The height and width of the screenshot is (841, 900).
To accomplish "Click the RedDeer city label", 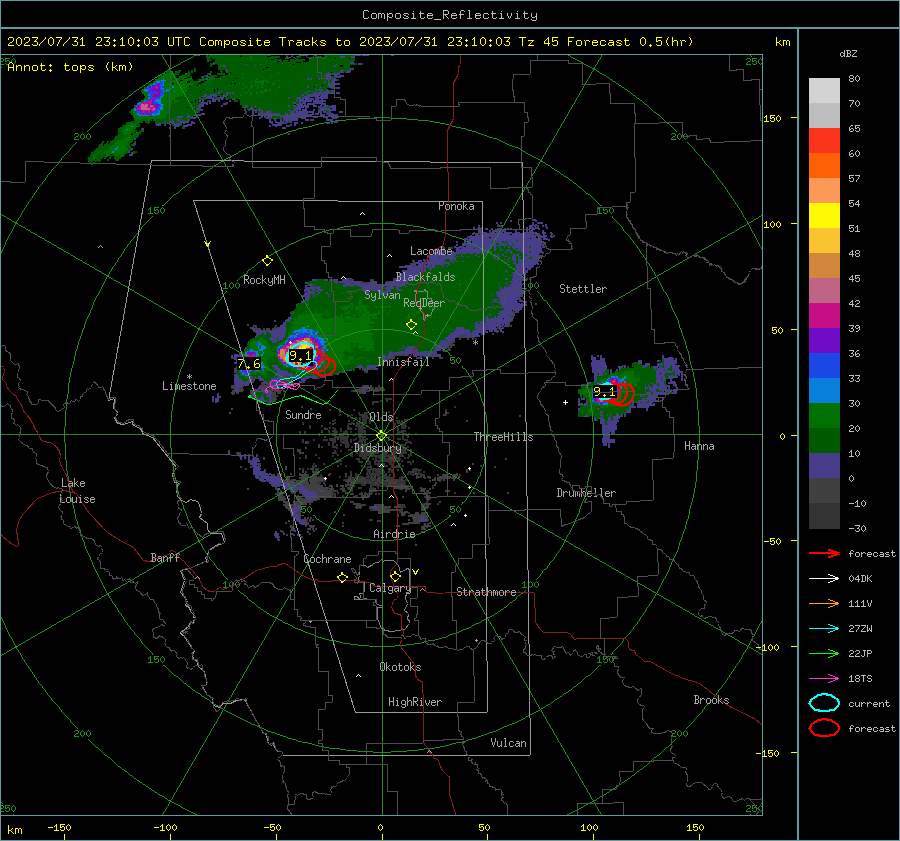I will coord(424,303).
